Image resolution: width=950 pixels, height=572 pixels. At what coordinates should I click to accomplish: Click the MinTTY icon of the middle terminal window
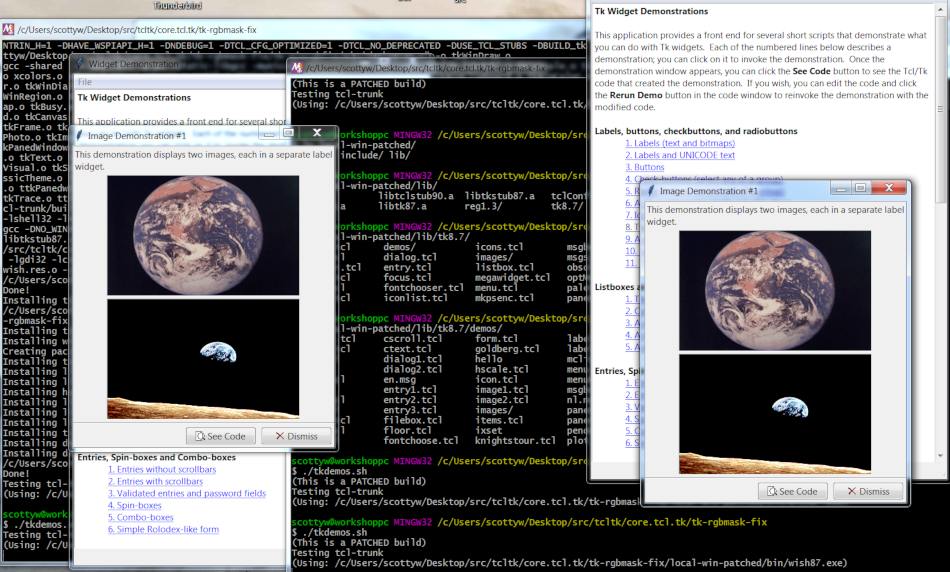[x=297, y=68]
